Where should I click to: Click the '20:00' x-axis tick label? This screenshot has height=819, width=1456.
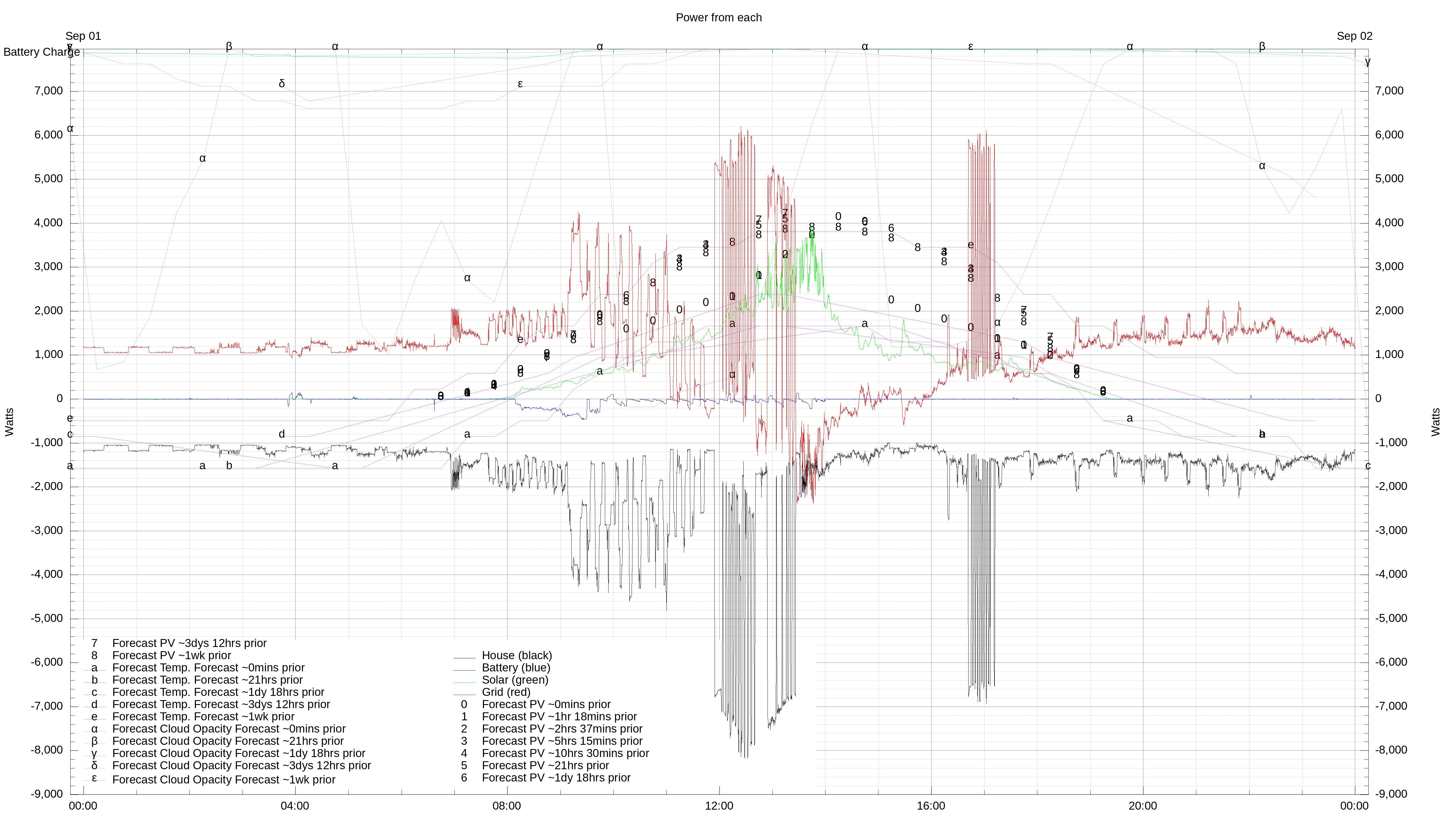pos(1143,806)
